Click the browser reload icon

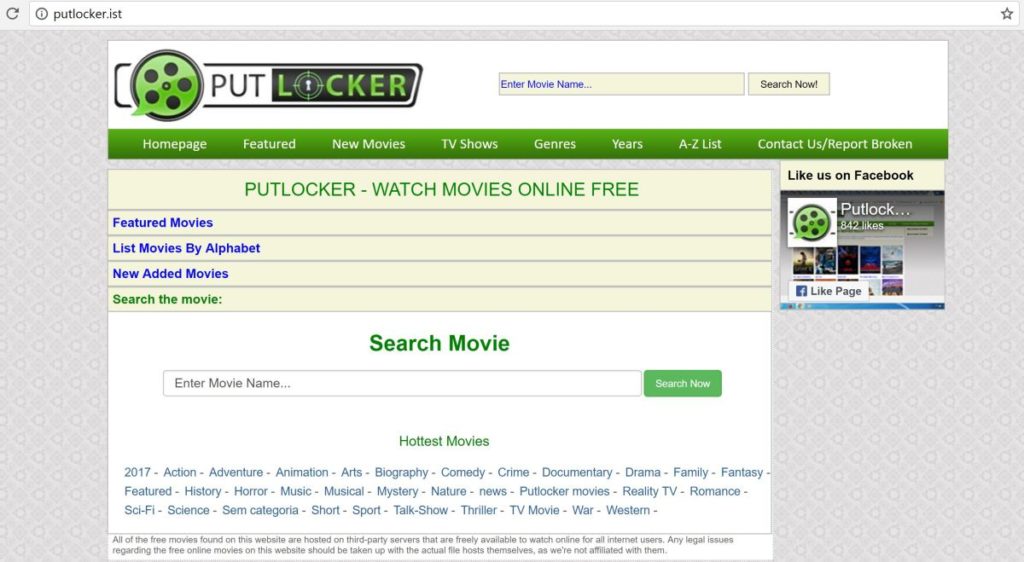[x=13, y=14]
